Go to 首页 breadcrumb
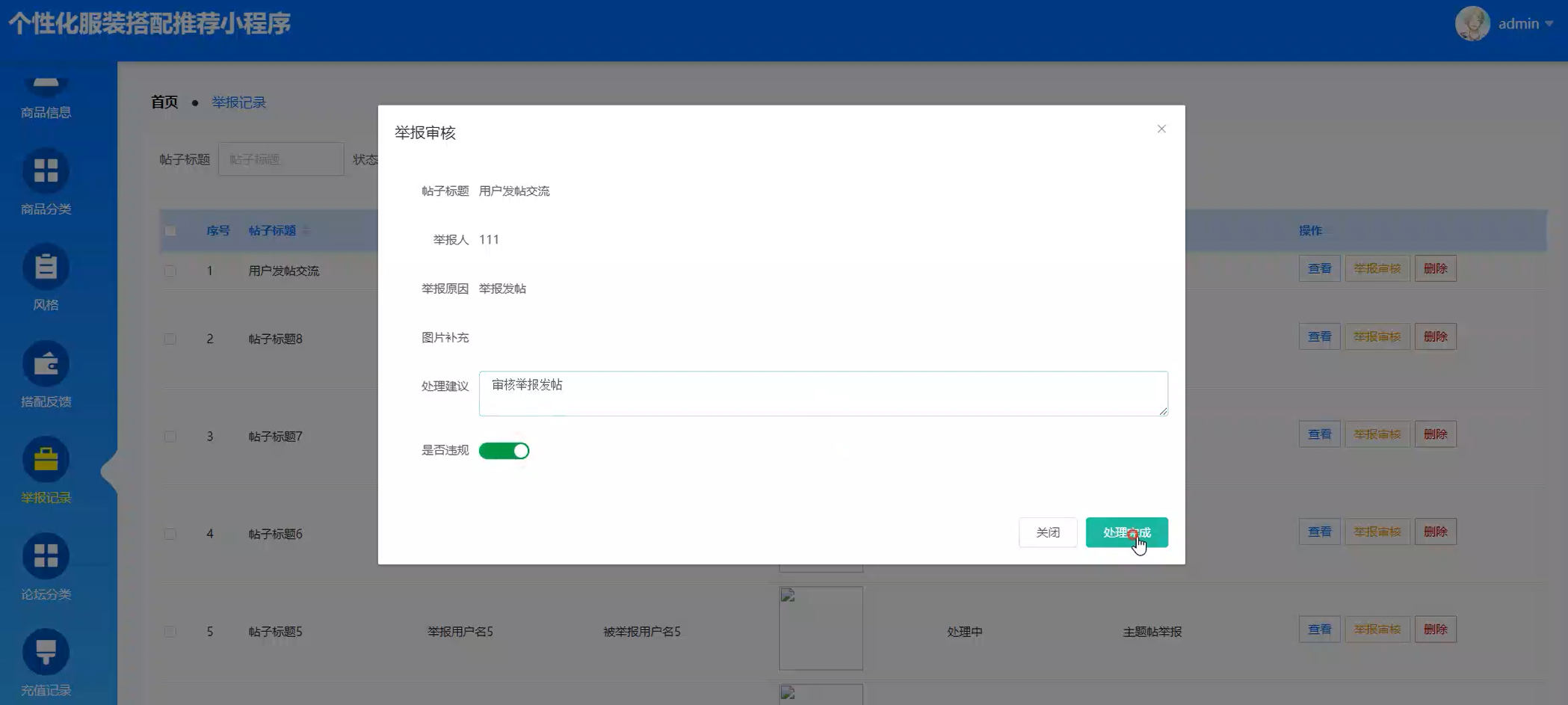The image size is (1568, 705). point(164,102)
